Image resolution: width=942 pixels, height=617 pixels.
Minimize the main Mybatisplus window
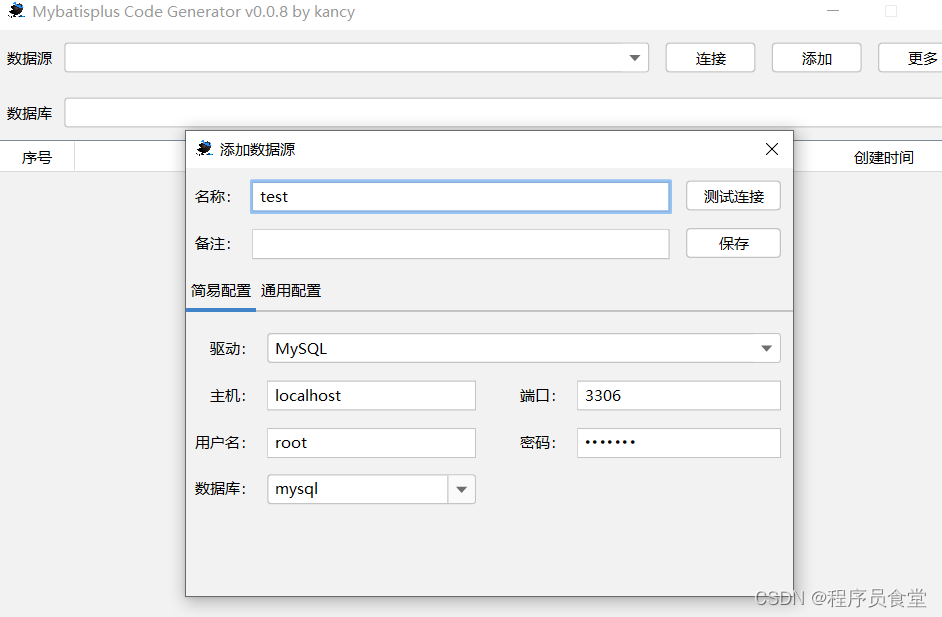pos(833,11)
